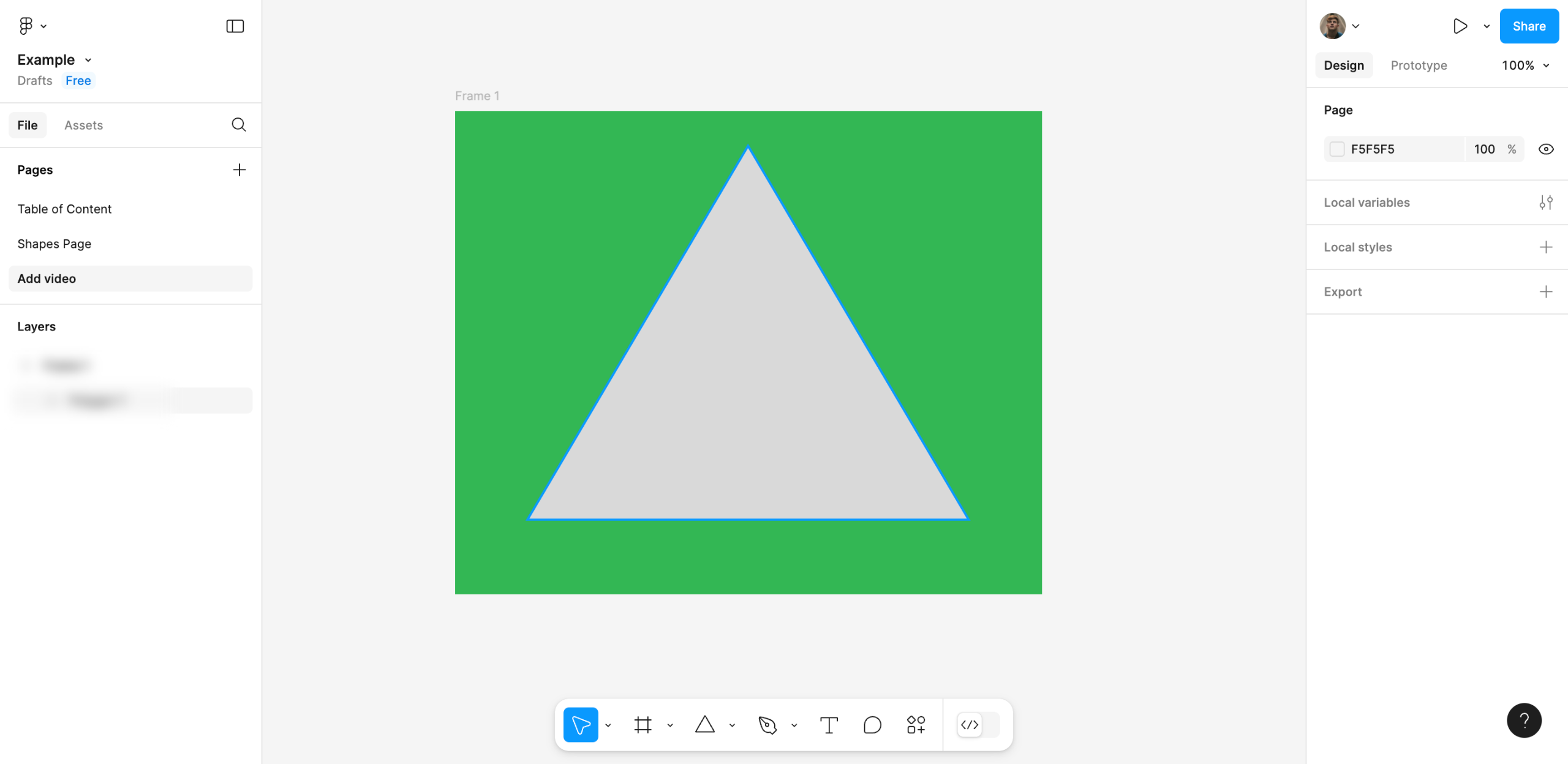Add a new page with plus button
Screen dimensions: 1568x764
tap(239, 170)
